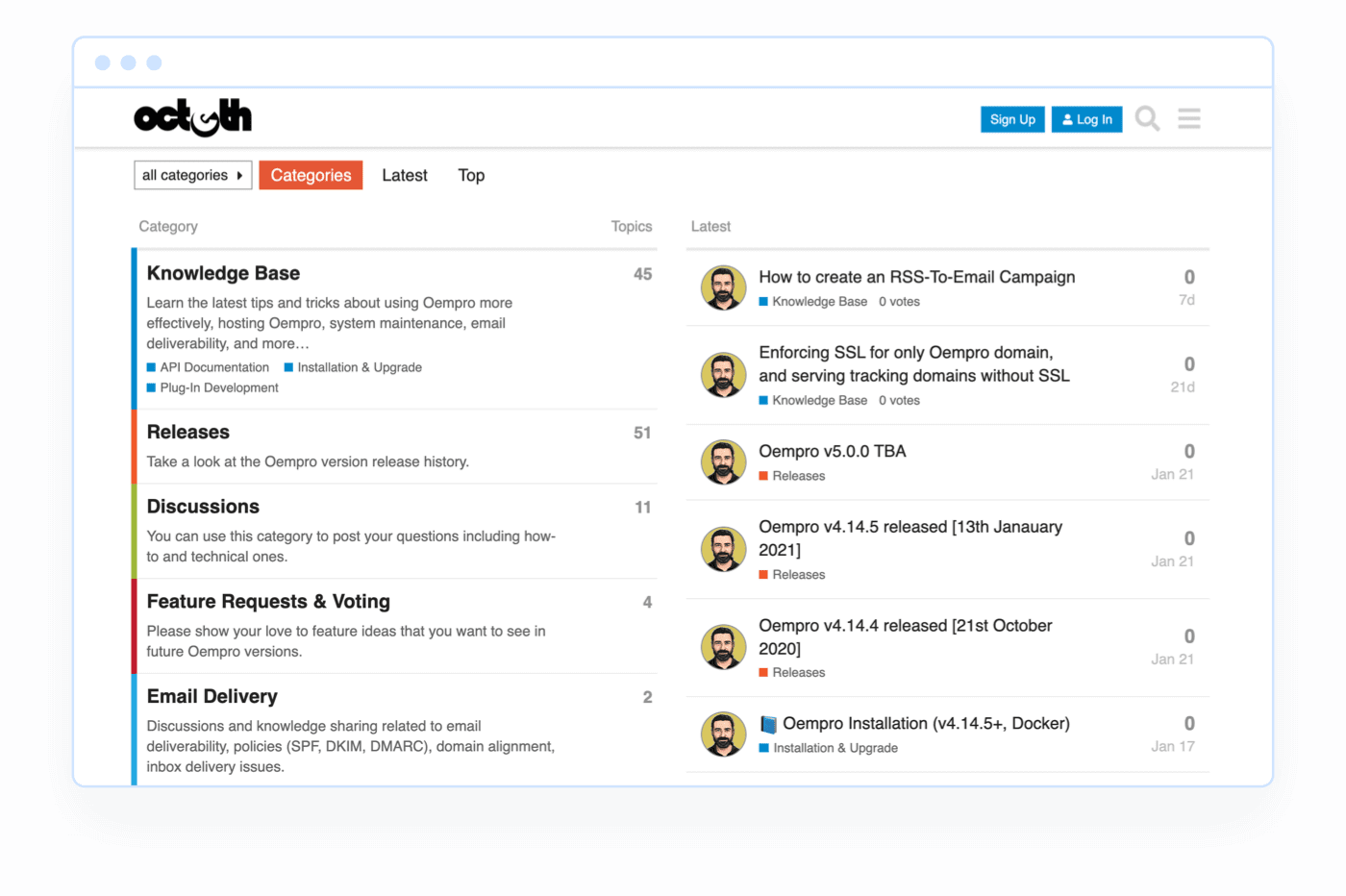The image size is (1346, 896).
Task: Open the search magnifier icon
Action: (1147, 118)
